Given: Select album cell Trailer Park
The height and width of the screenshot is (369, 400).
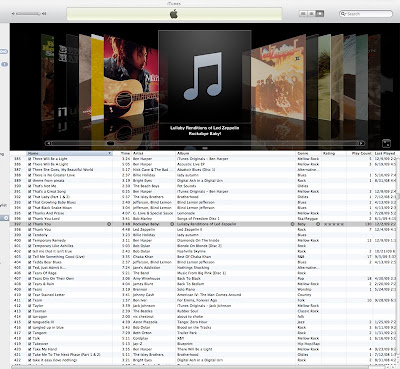Looking at the screenshot, I should (x=186, y=333).
